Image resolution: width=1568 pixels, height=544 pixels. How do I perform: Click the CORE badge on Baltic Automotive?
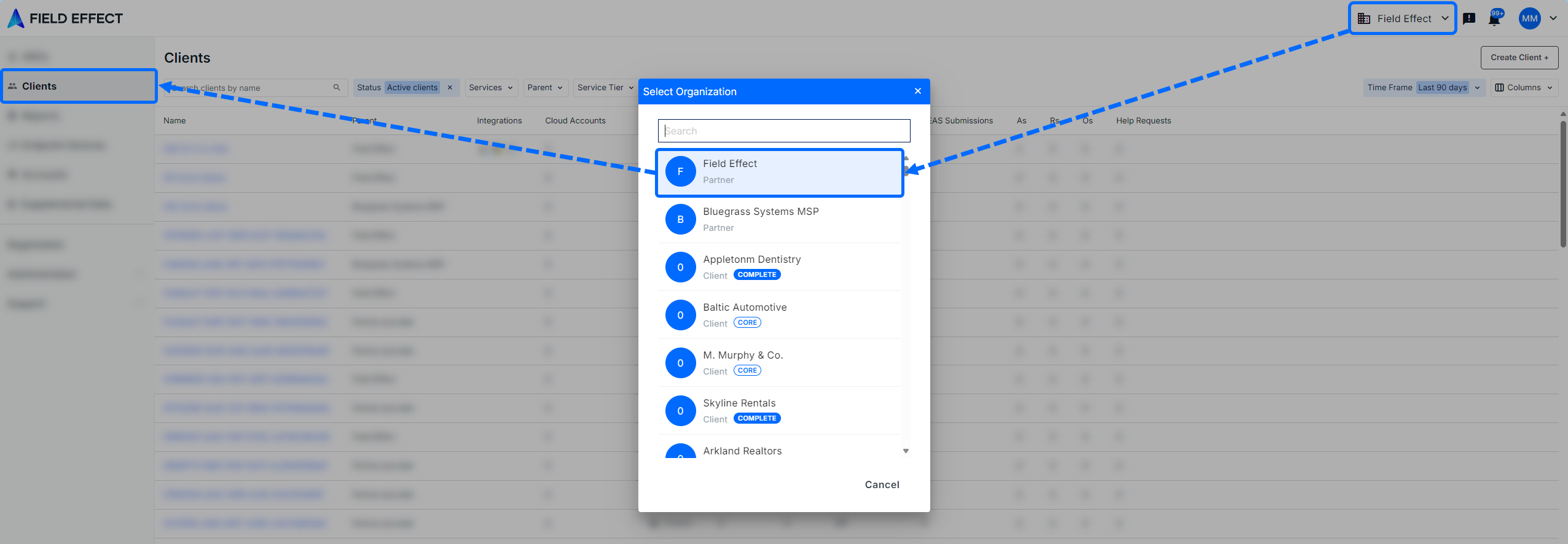747,322
